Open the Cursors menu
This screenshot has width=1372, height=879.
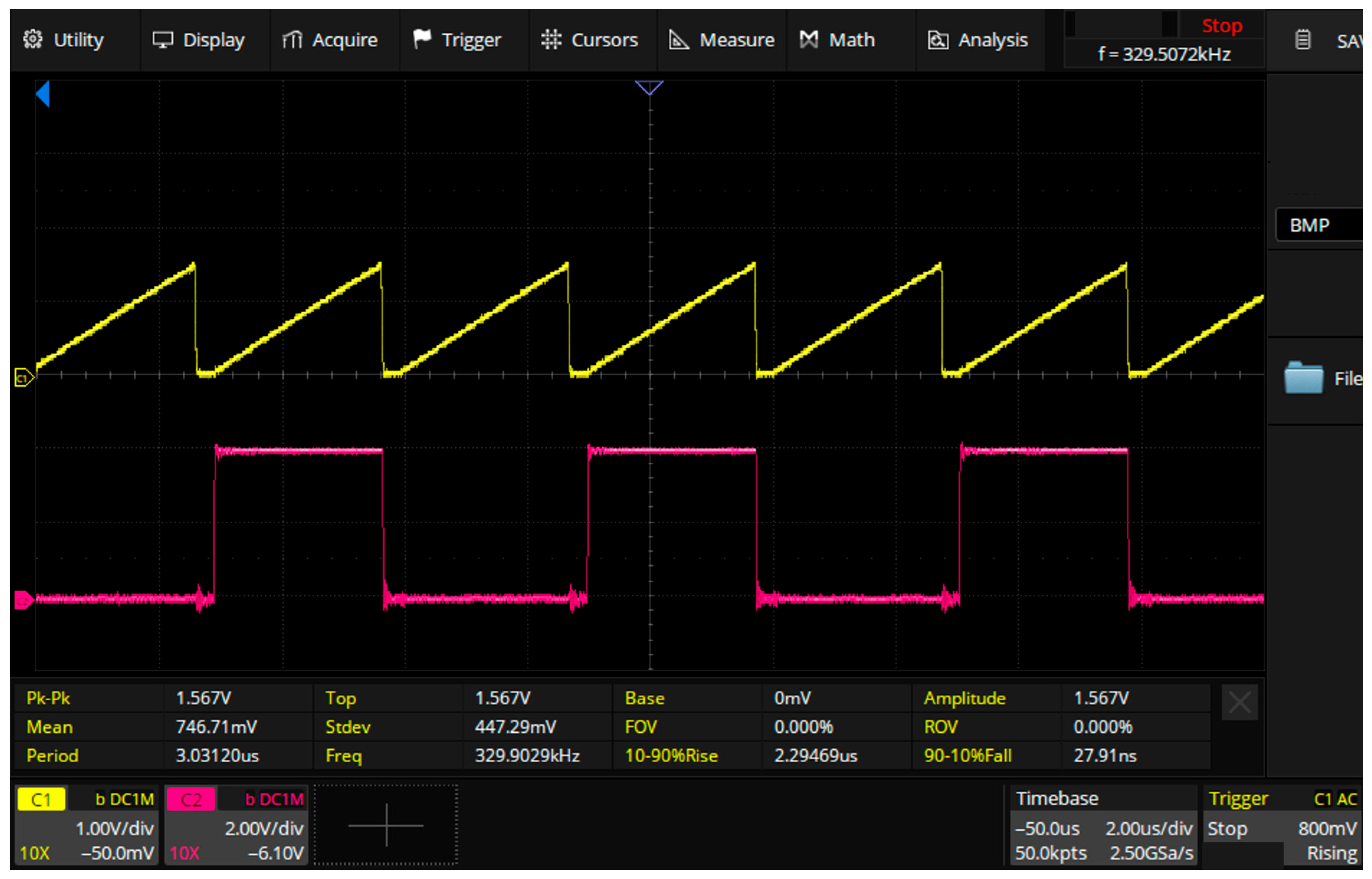593,40
